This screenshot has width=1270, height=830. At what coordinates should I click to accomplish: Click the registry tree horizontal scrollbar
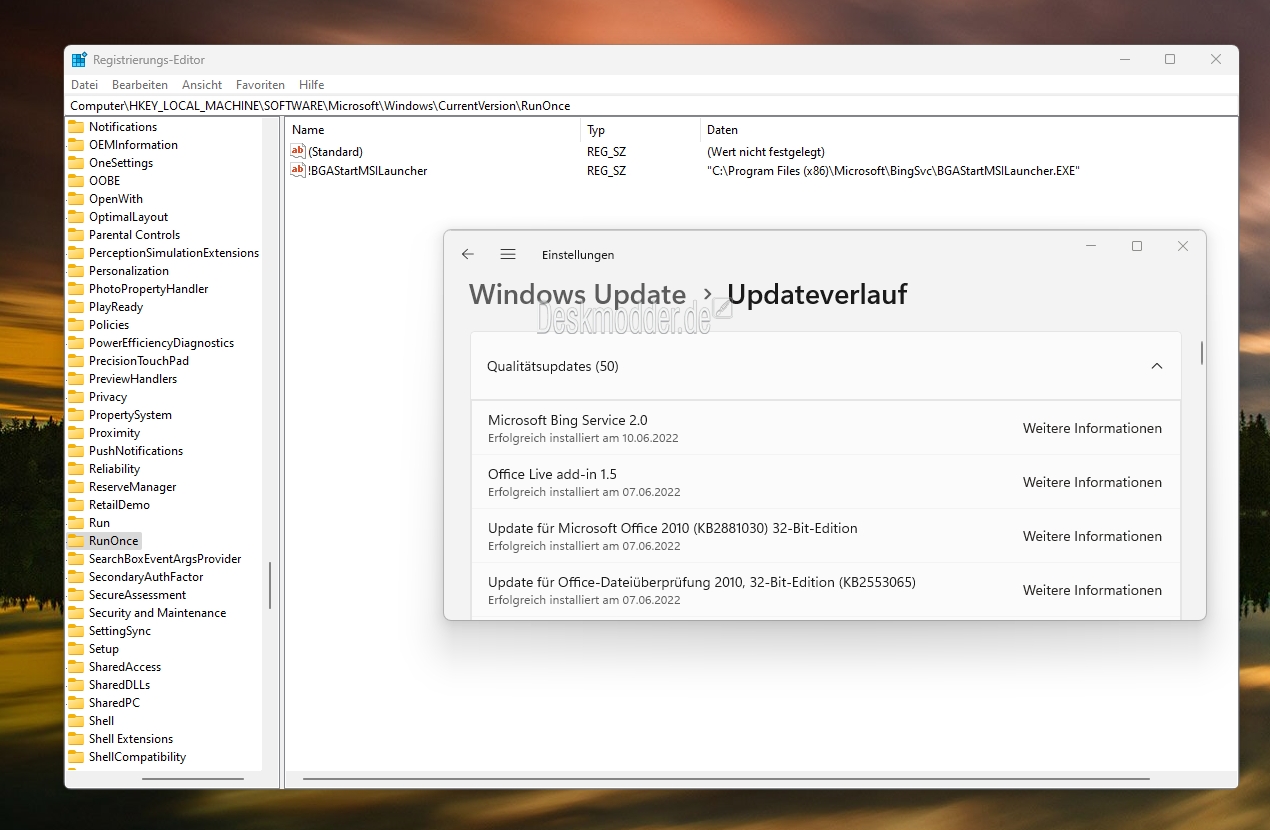pos(193,779)
